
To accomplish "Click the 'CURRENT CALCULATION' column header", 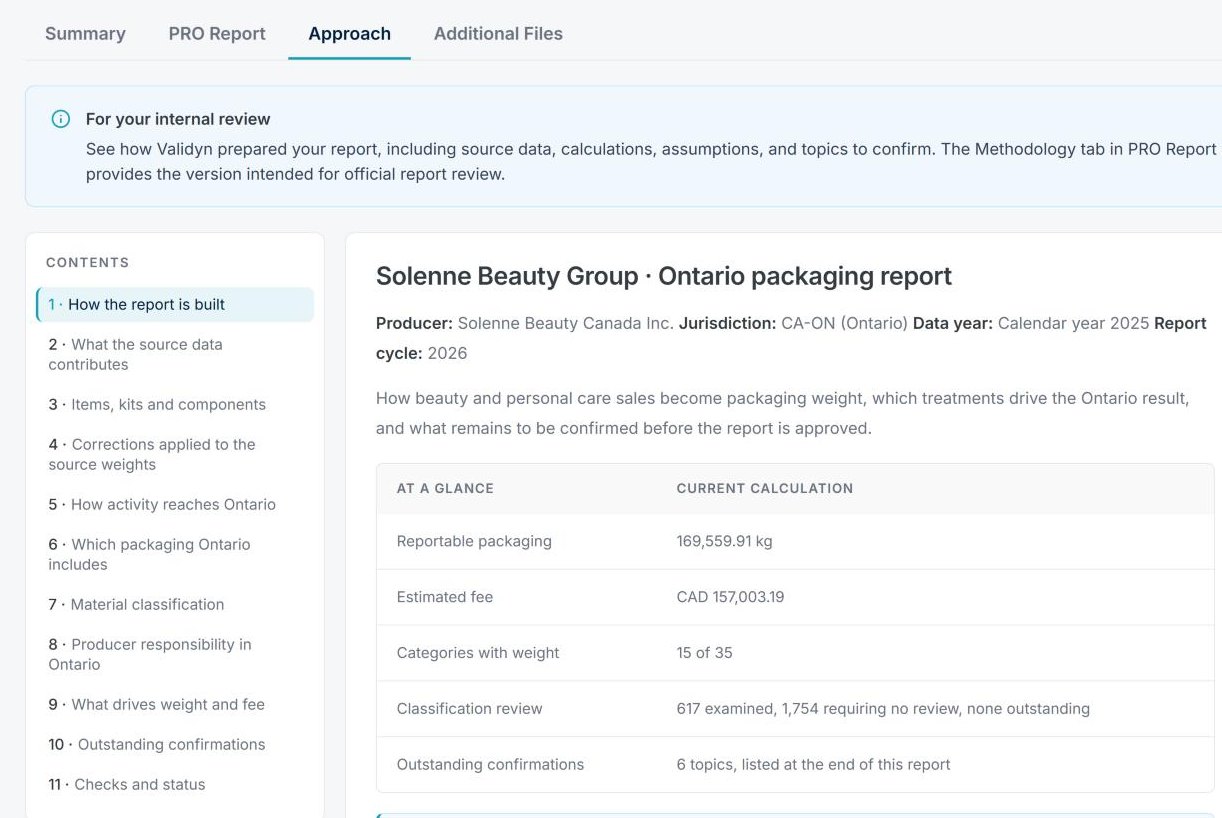I will point(765,489).
